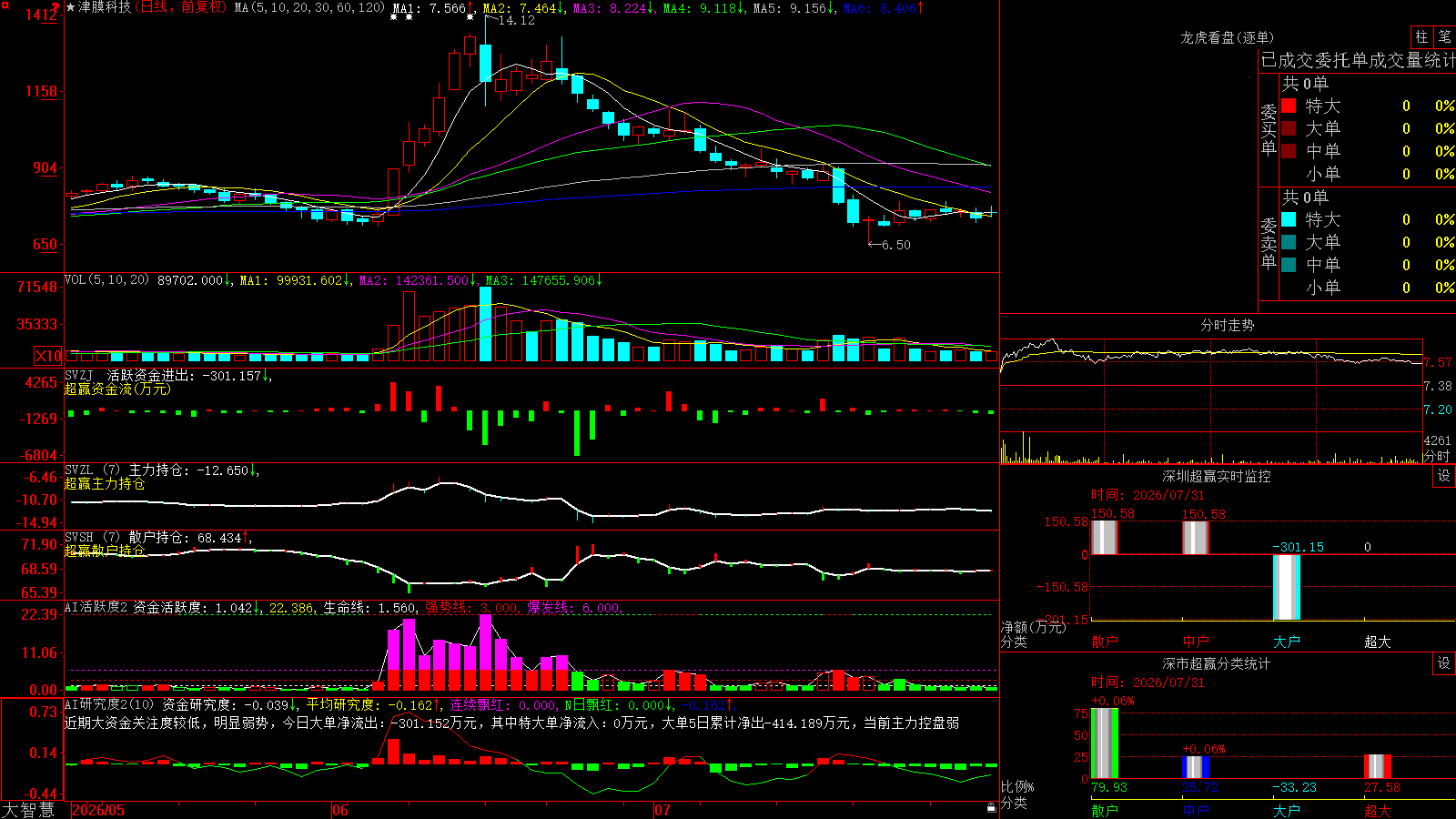The image size is (1456, 819).
Task: Click the 中户 category label in 深市超赢分类统计
Action: pos(1196,811)
